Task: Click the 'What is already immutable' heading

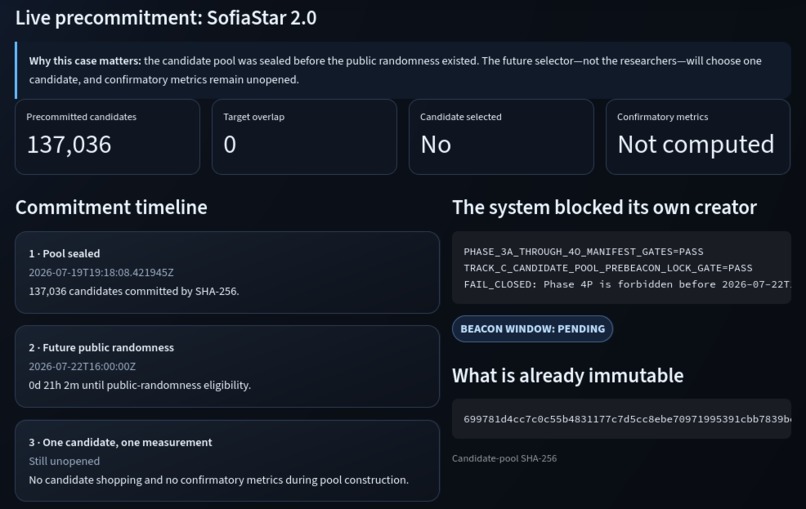Action: 568,376
